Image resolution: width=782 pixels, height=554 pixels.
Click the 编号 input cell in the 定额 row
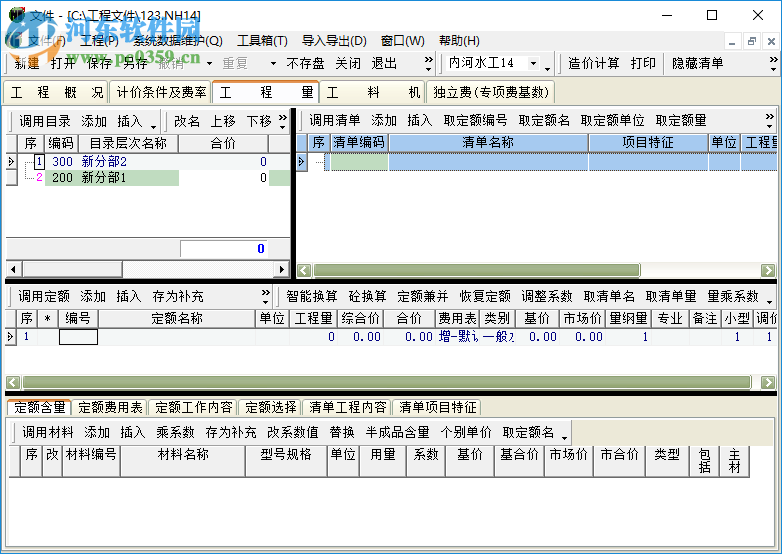click(78, 337)
